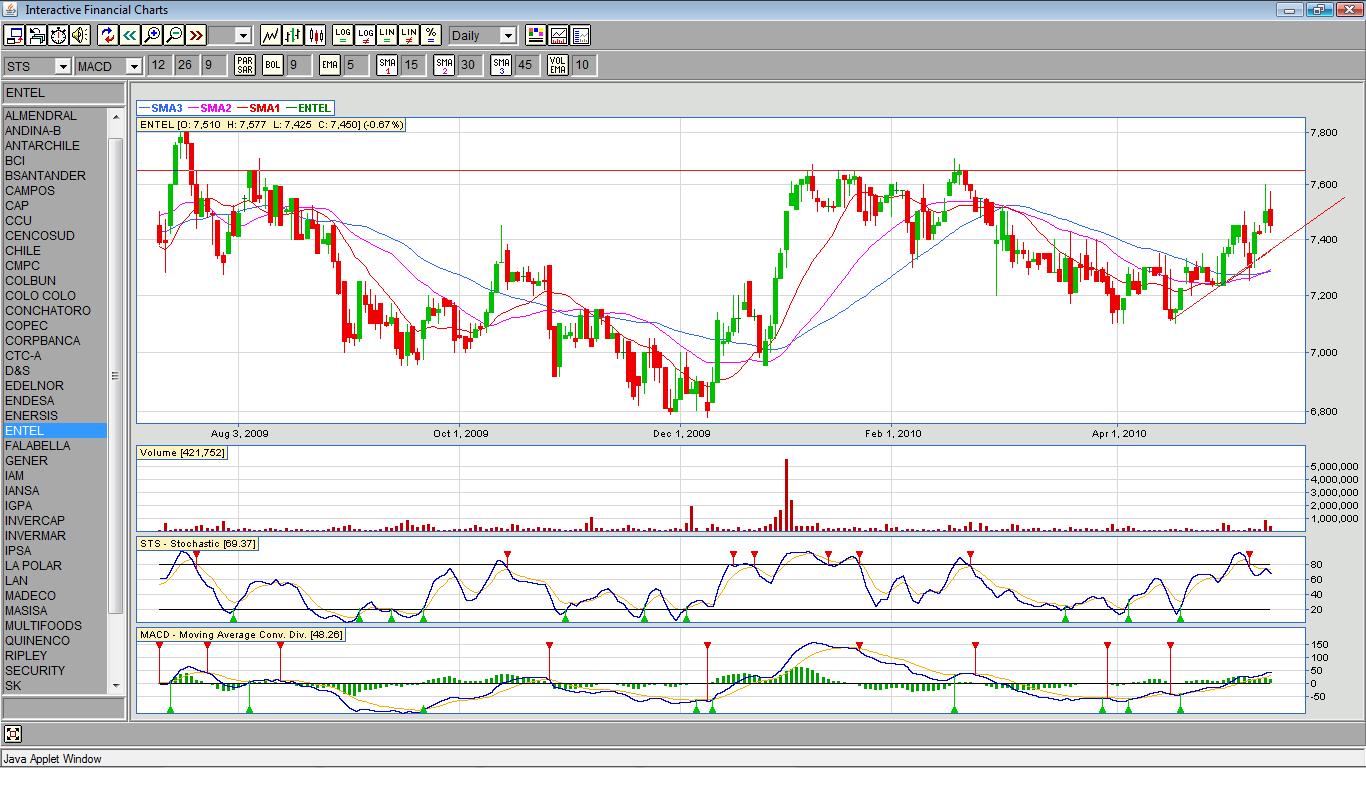
Task: Toggle the PAR SAR indicator
Action: coord(244,65)
